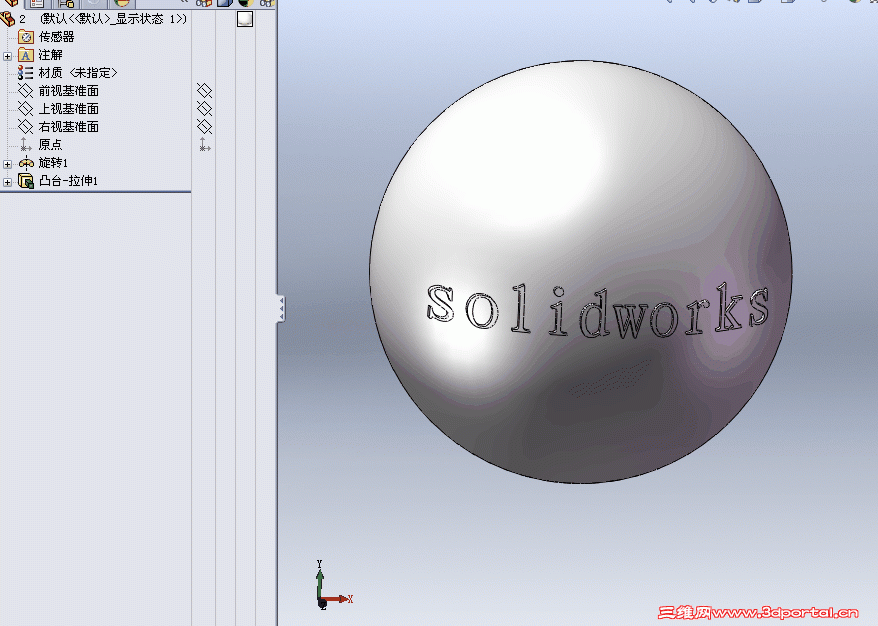Select the 原点 origin label
The height and width of the screenshot is (626, 878).
coord(50,144)
